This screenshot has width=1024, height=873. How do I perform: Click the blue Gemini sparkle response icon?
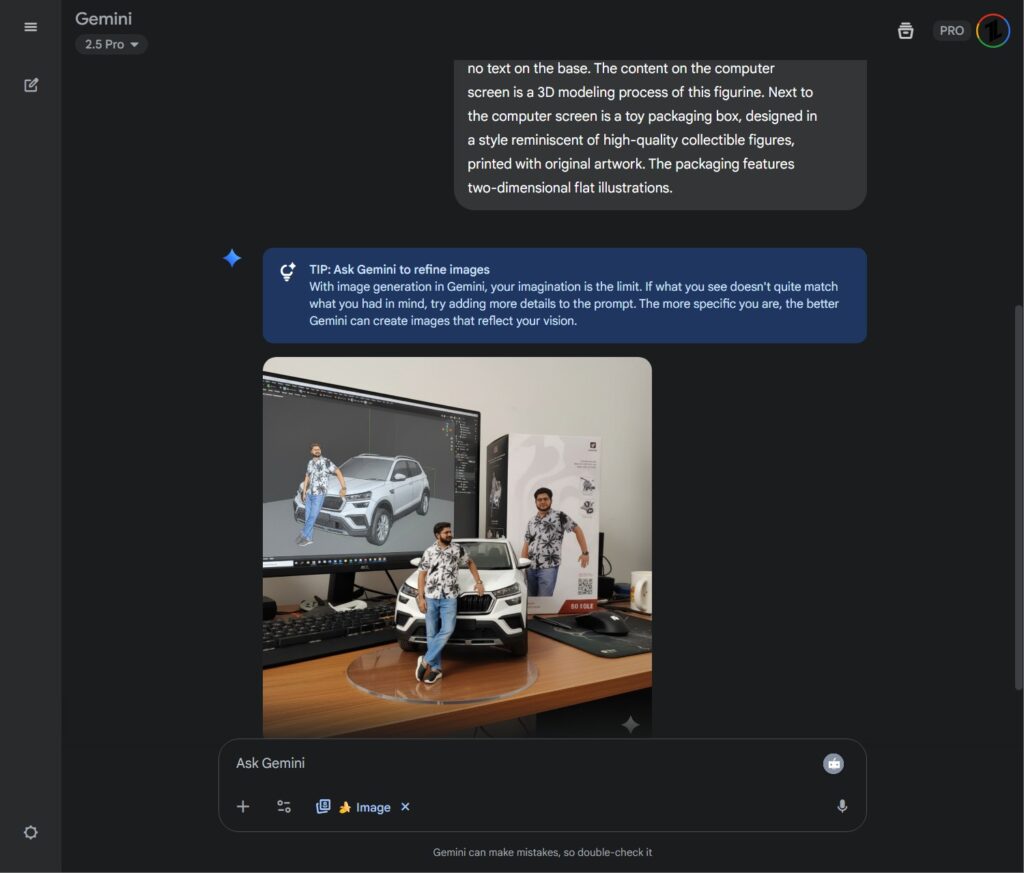(x=232, y=258)
